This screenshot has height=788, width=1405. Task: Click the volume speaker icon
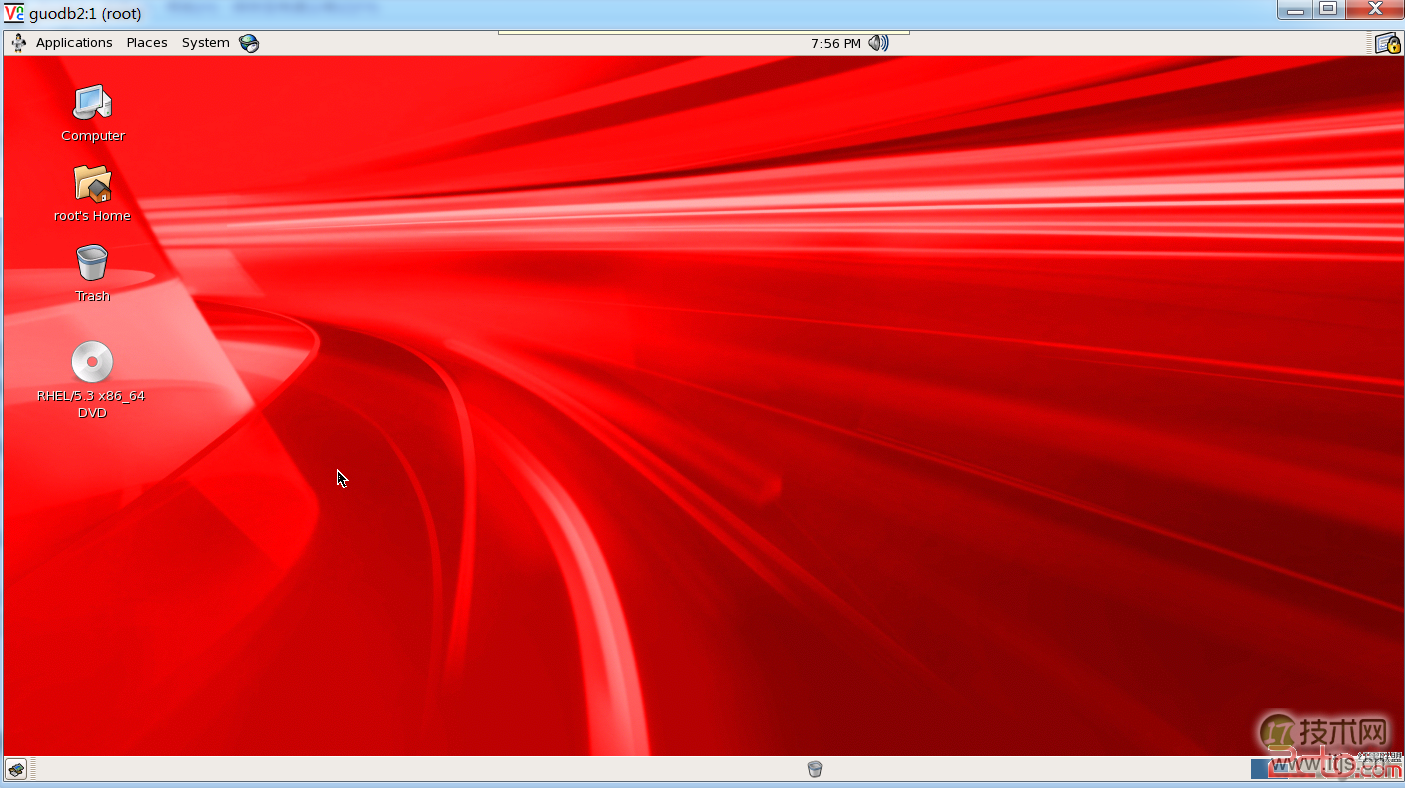click(878, 43)
